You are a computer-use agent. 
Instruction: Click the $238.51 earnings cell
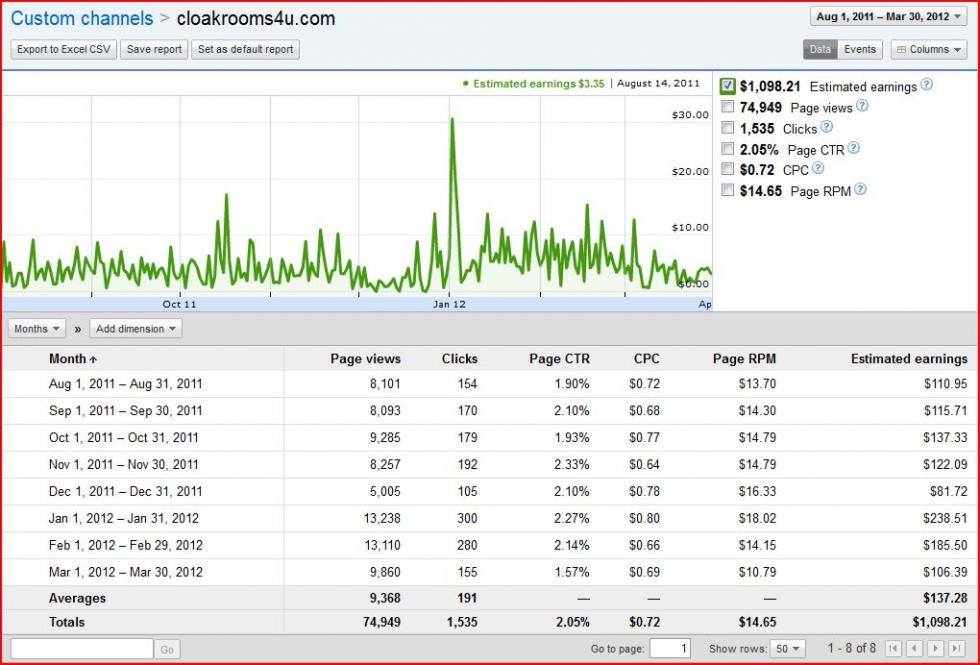coord(944,518)
